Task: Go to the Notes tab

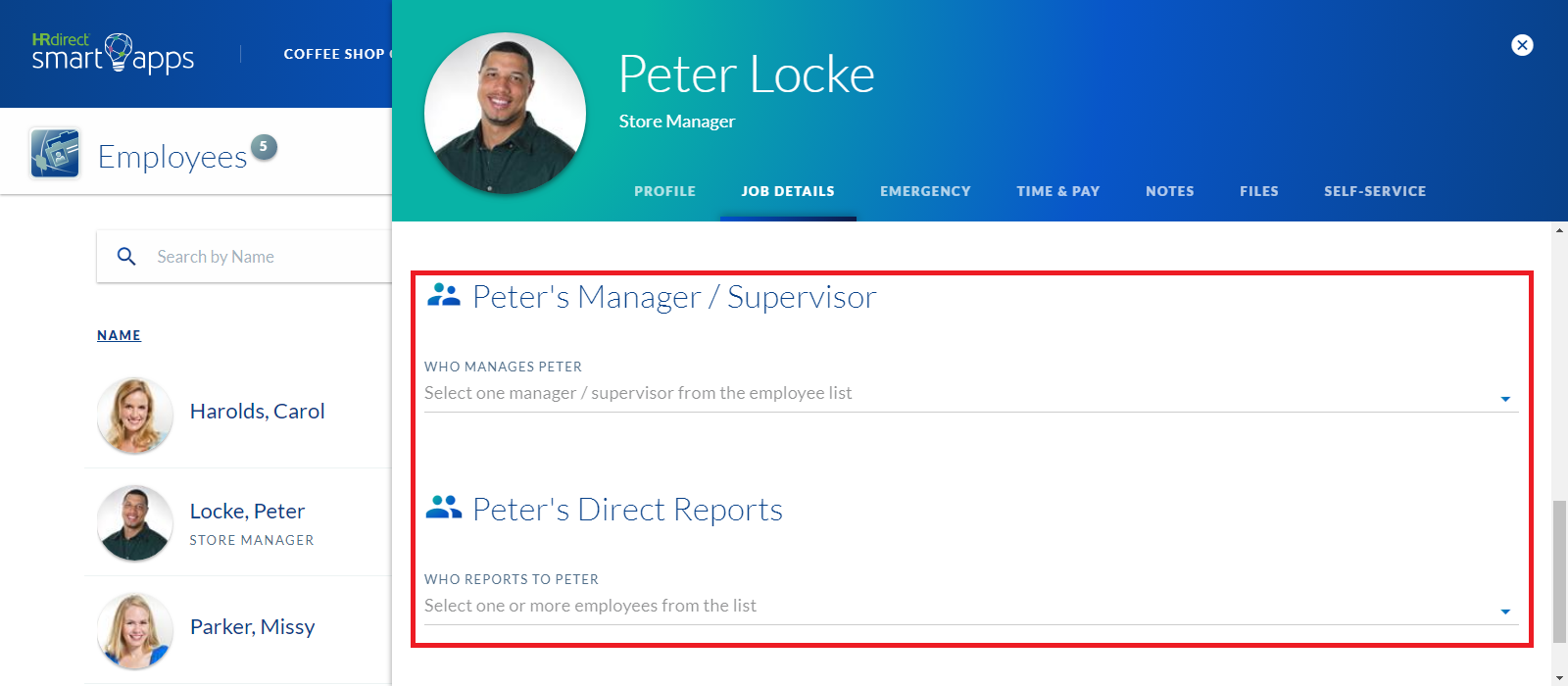Action: click(x=1170, y=191)
